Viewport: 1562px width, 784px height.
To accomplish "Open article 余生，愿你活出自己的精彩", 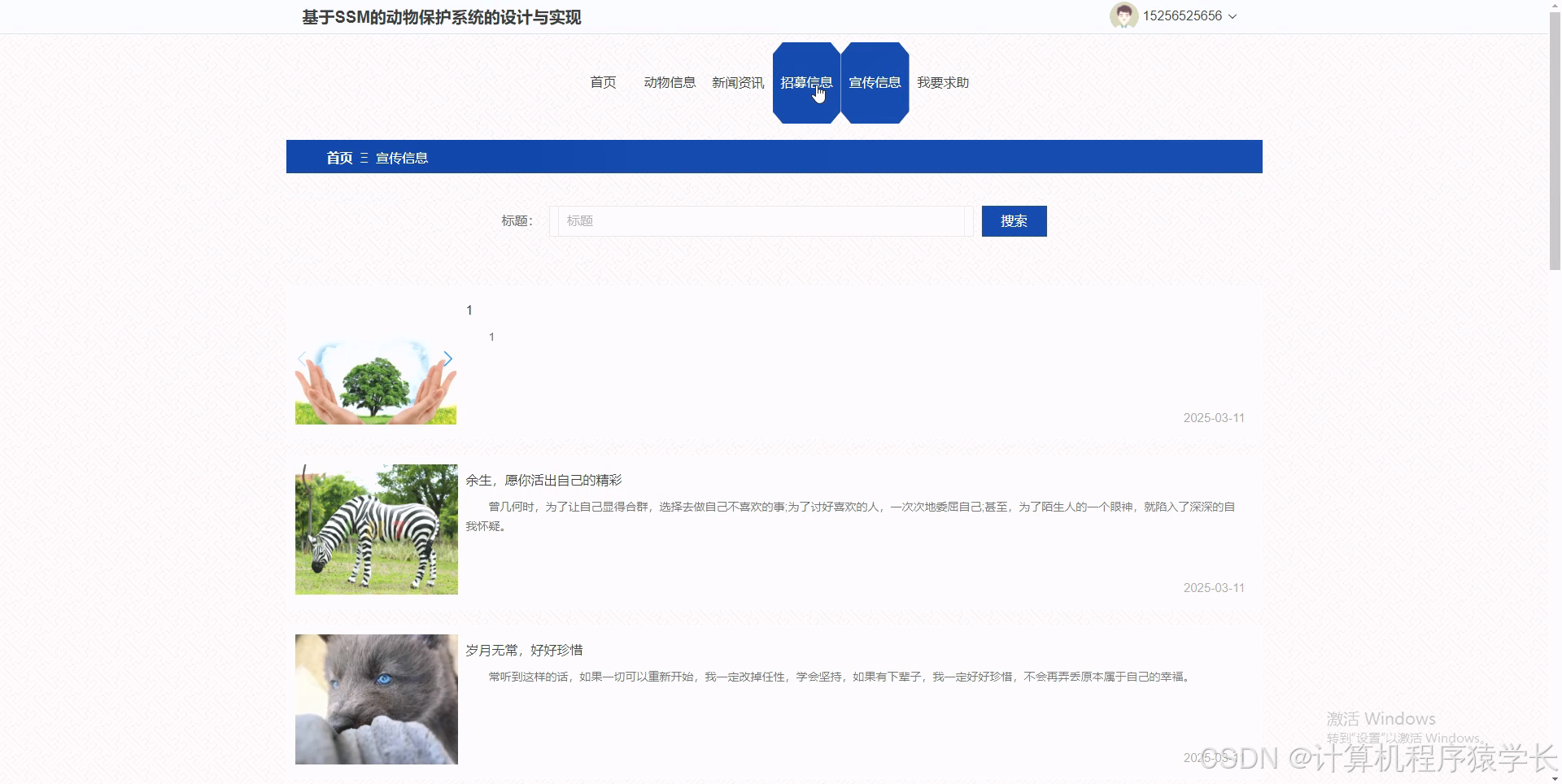I will tap(543, 480).
